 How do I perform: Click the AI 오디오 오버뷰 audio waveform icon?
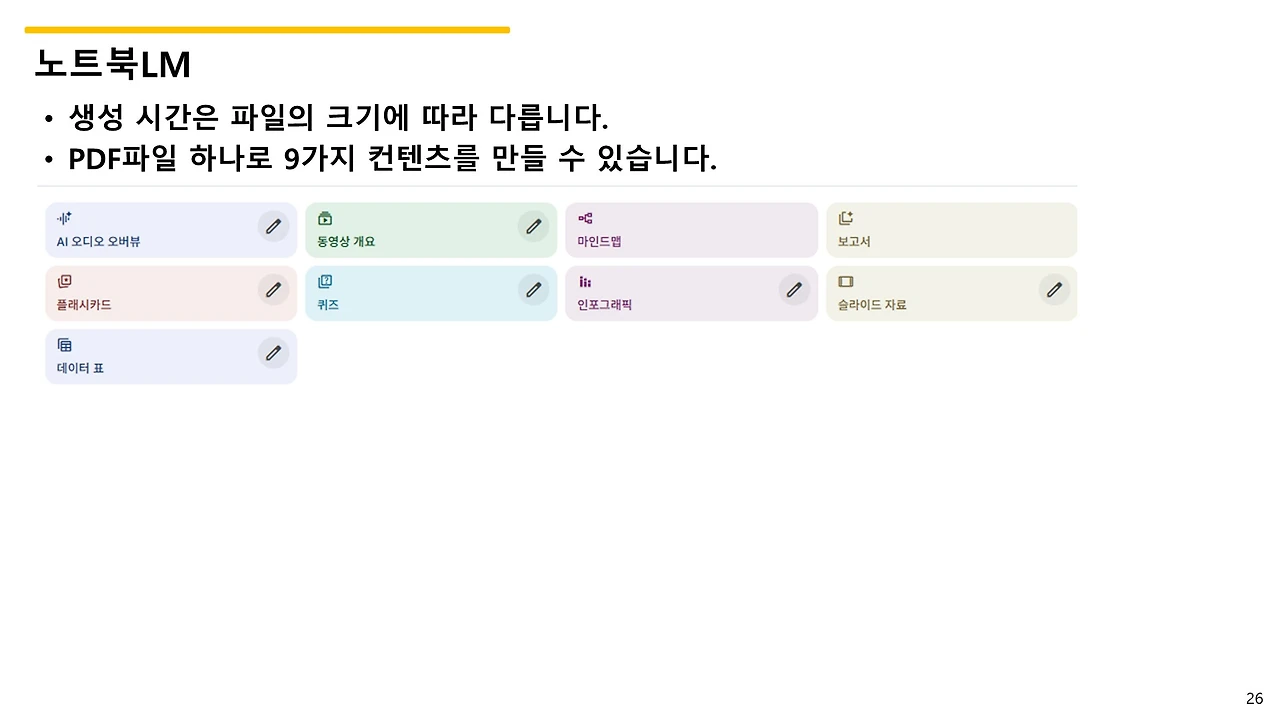tap(63, 218)
